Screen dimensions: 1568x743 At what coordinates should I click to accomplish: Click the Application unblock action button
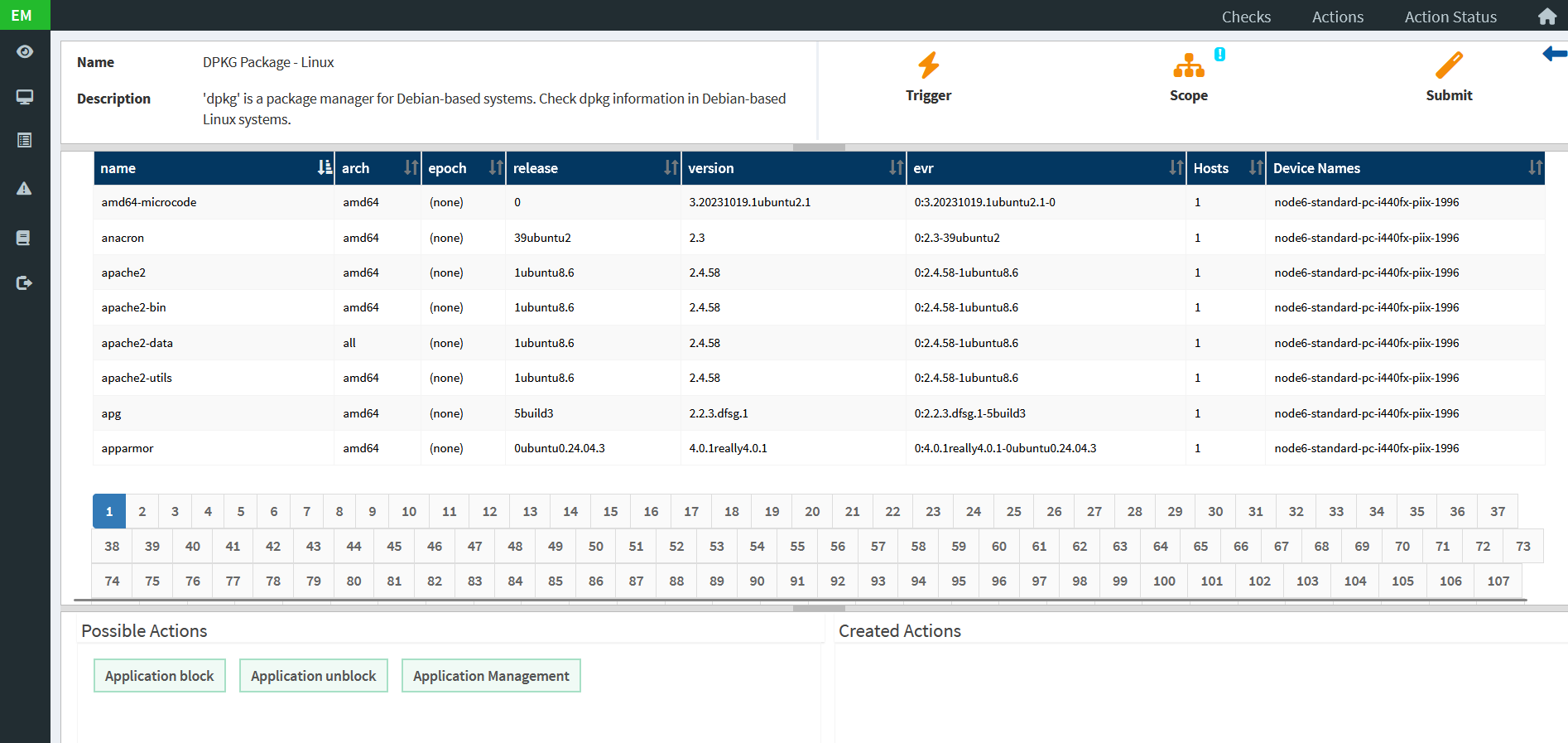[x=314, y=676]
